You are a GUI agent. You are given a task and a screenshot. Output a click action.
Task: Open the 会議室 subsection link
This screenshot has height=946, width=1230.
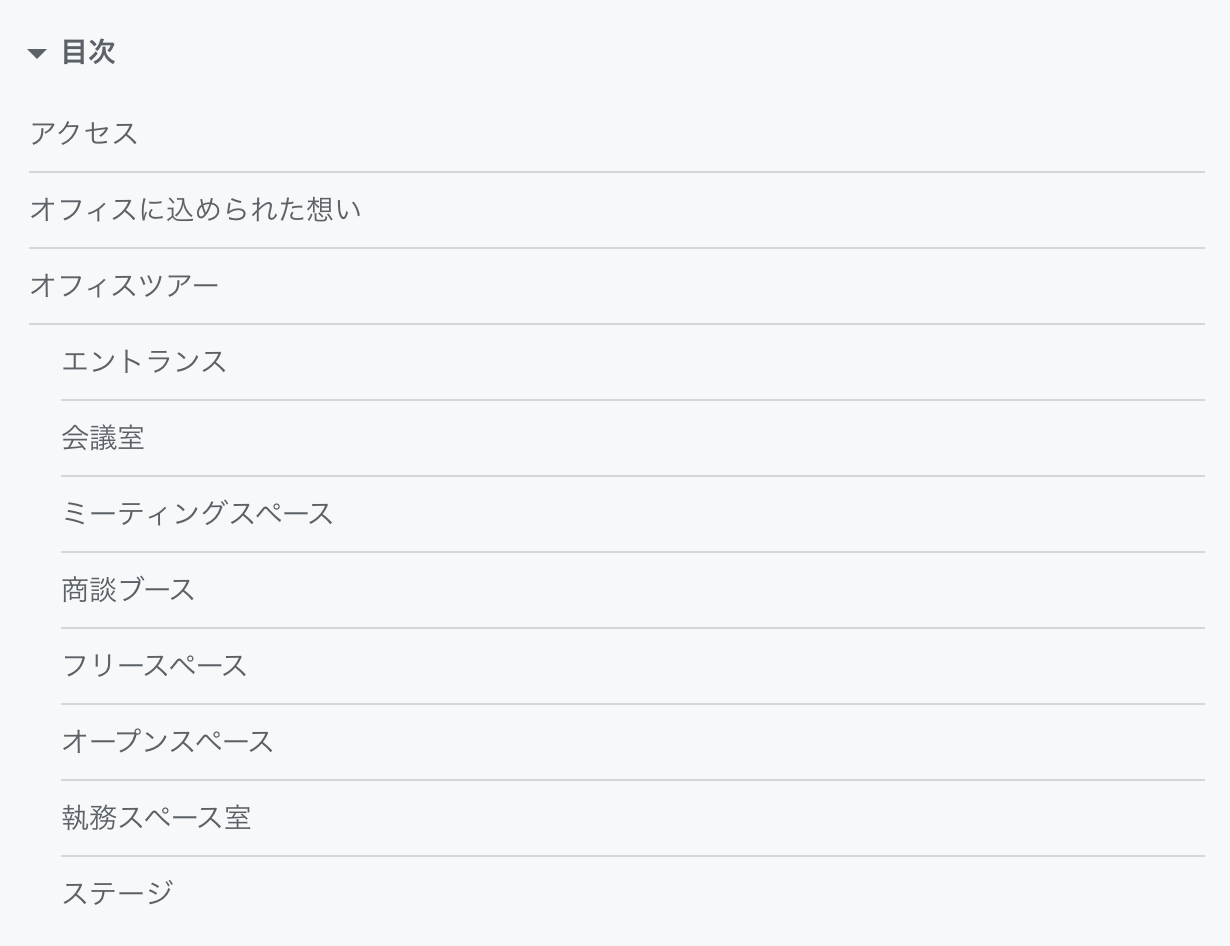[103, 437]
